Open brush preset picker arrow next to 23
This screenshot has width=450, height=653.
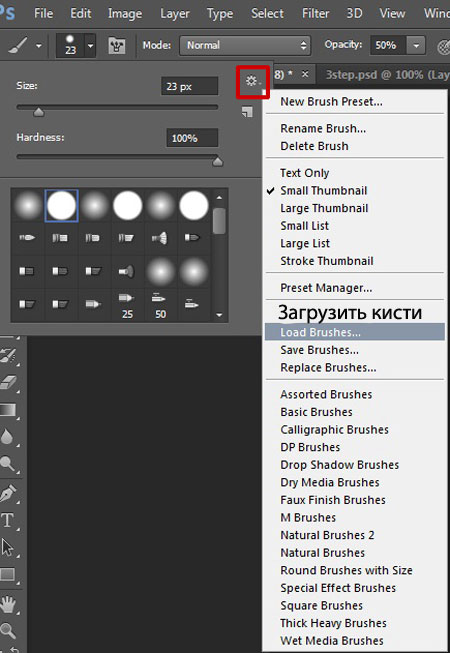coord(90,45)
